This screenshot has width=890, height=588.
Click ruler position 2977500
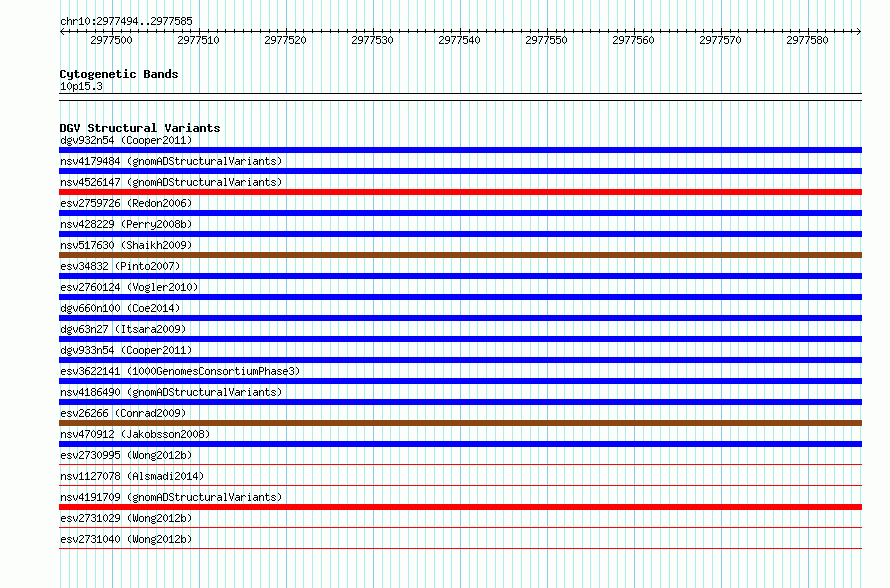point(111,40)
